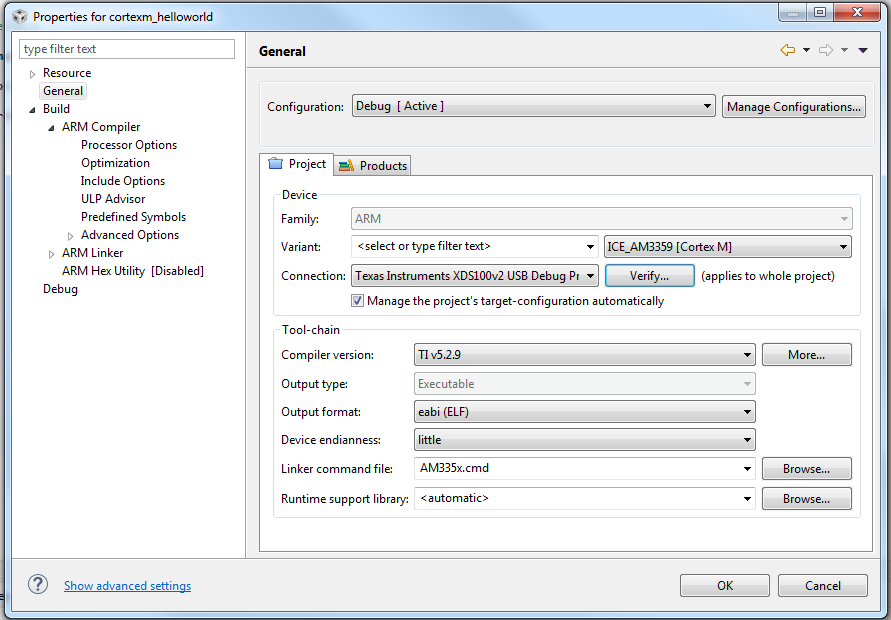Browse for a linker command file
The image size is (891, 620).
(806, 469)
